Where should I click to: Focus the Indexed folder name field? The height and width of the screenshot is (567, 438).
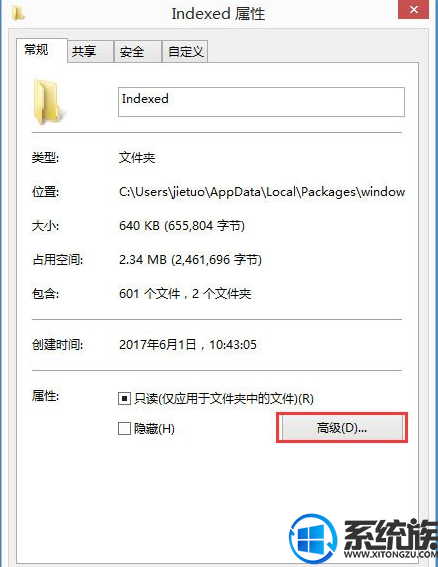point(261,102)
